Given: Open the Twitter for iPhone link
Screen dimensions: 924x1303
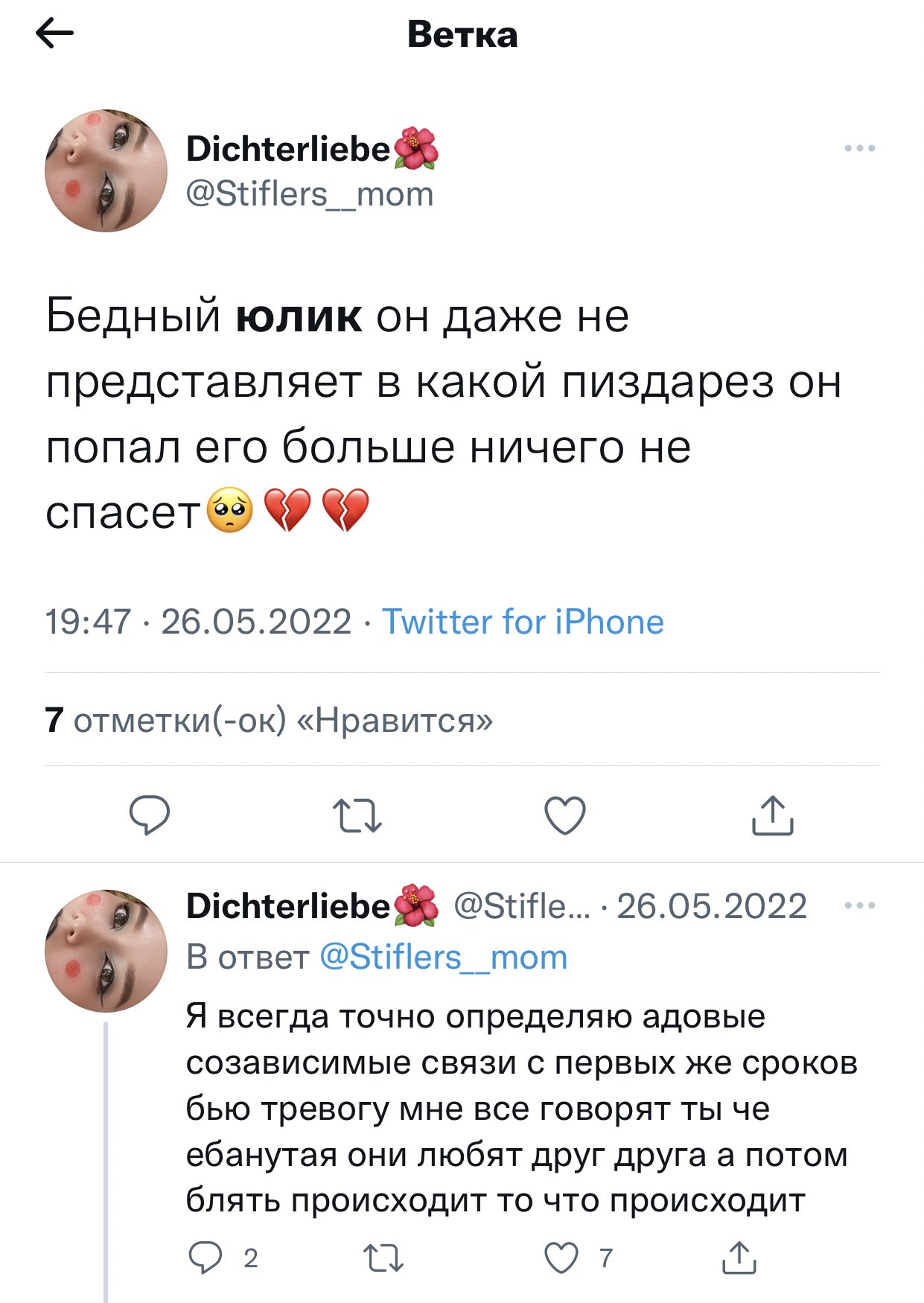Looking at the screenshot, I should click(523, 622).
